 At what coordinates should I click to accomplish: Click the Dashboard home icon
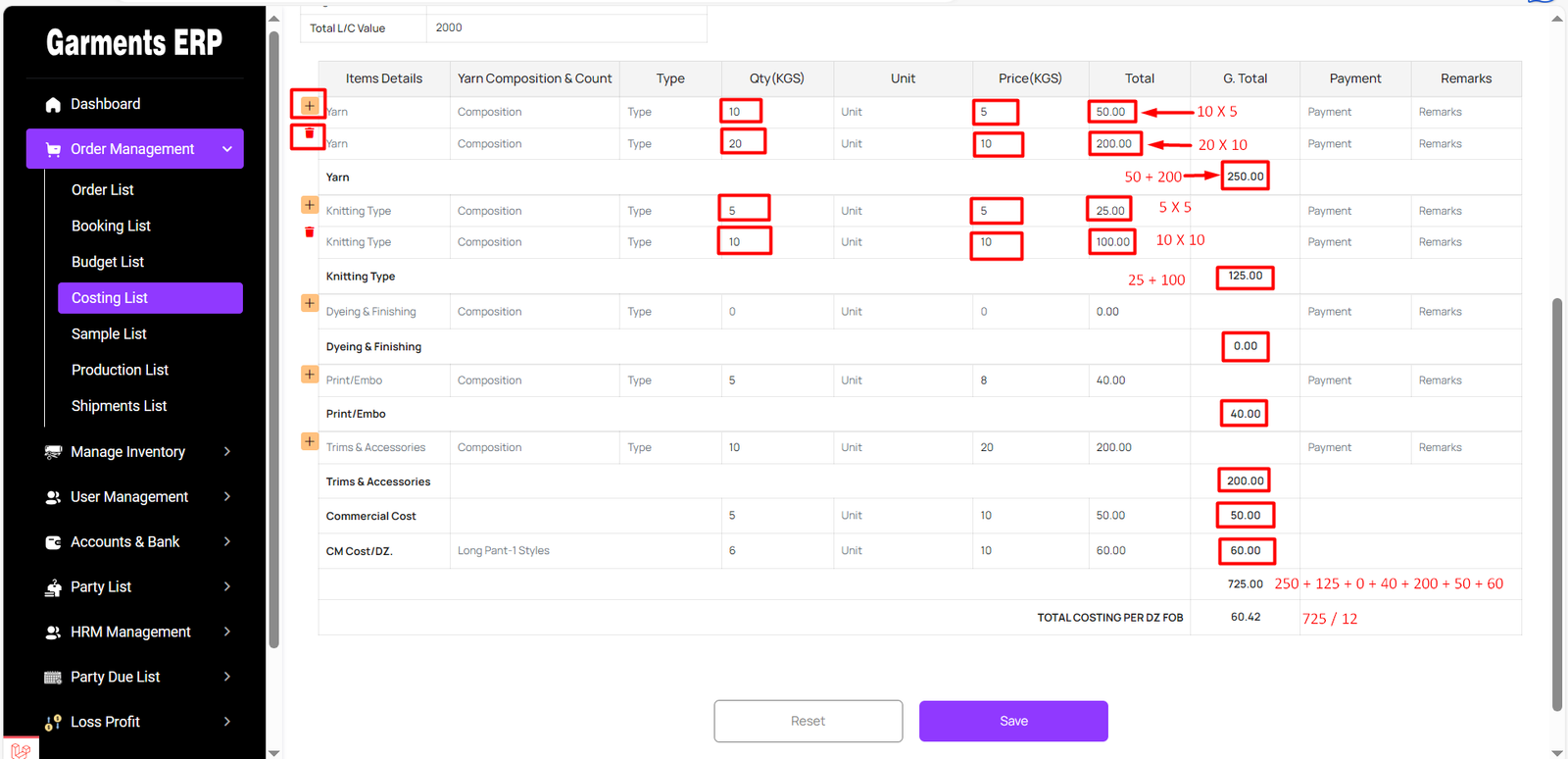(x=53, y=104)
